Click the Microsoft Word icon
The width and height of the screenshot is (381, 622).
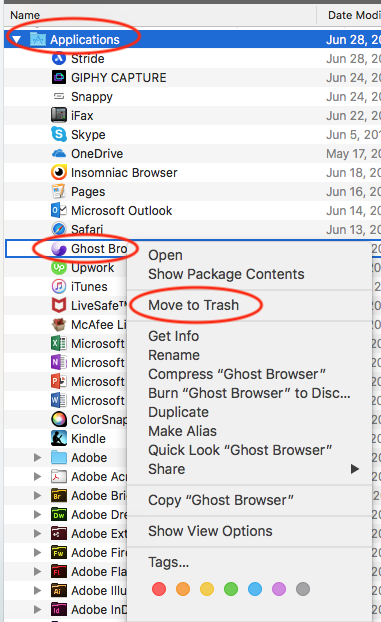tap(59, 401)
